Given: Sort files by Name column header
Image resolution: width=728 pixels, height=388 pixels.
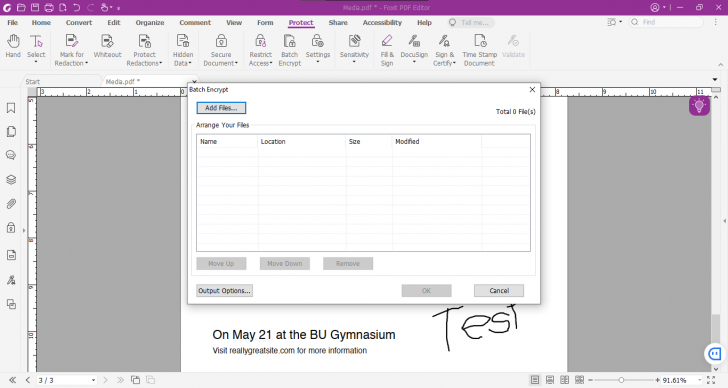Looking at the screenshot, I should pos(227,142).
